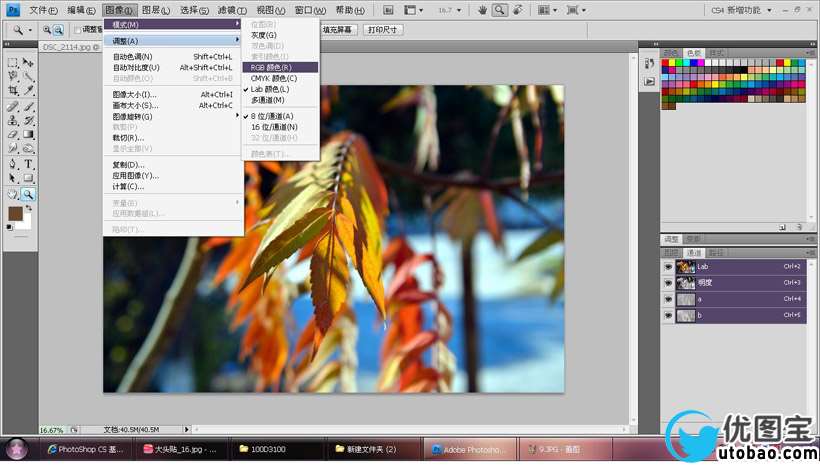Open CS4 新增功能 workspace switcher

pos(741,10)
